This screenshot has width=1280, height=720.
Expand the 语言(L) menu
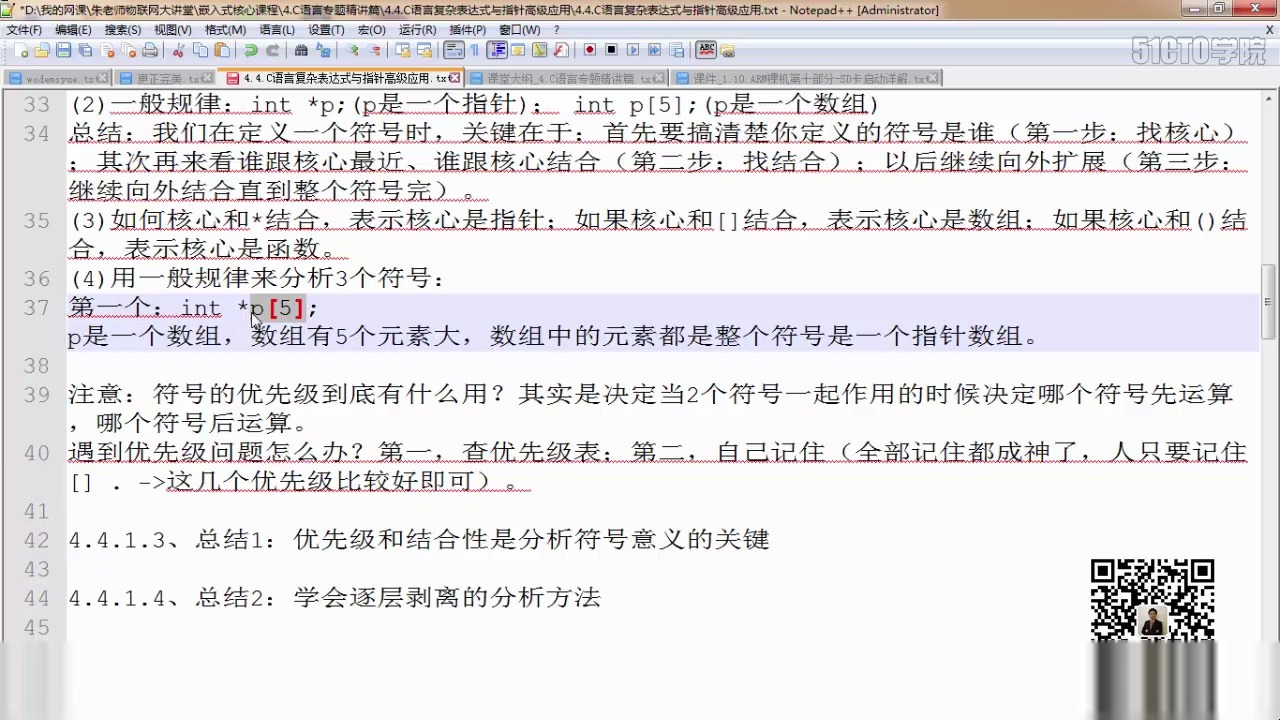(277, 30)
